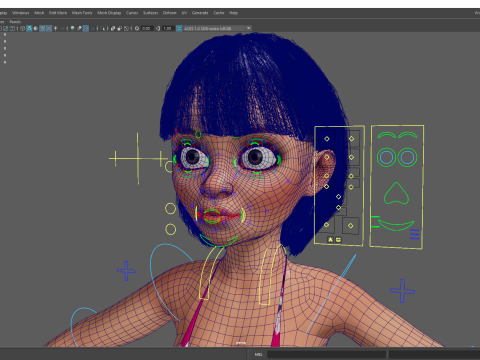
Task: Select the green smile mouth control curve
Action: point(396,225)
